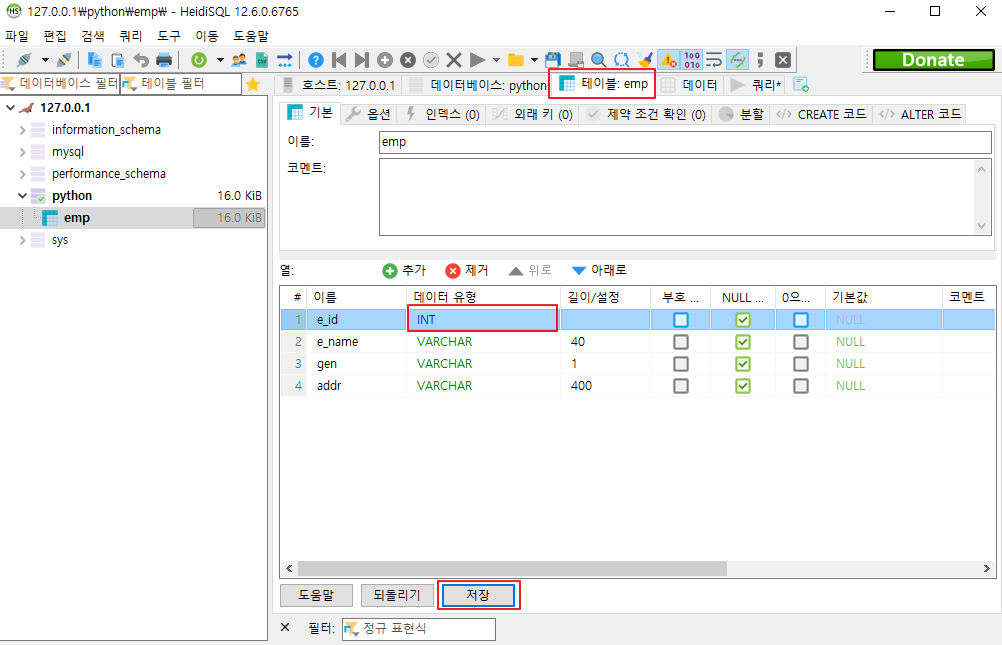Click the Find magnifier icon
The image size is (1002, 645).
[599, 60]
